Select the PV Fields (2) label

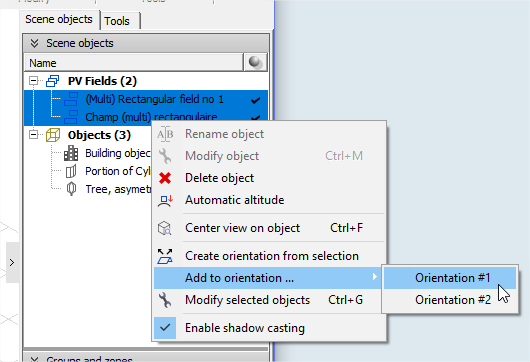click(102, 81)
